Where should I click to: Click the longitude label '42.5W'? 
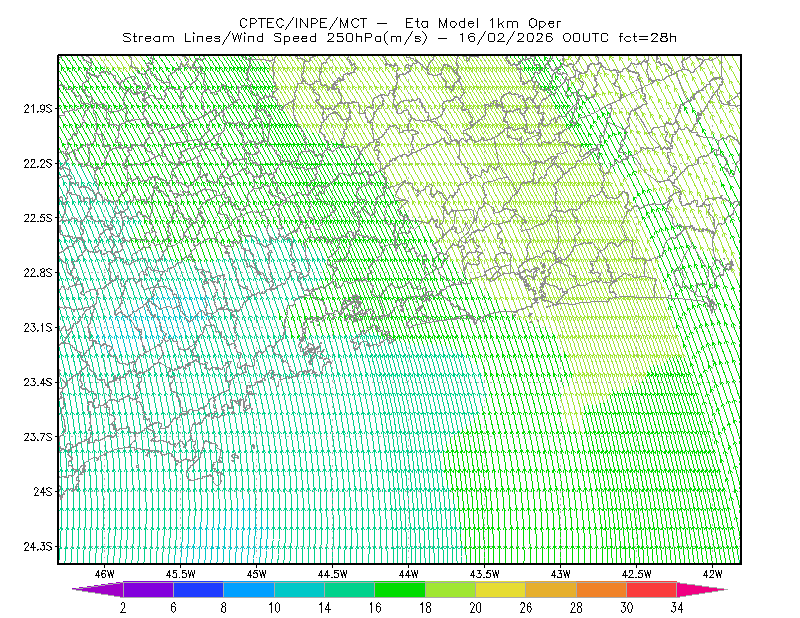tap(637, 574)
